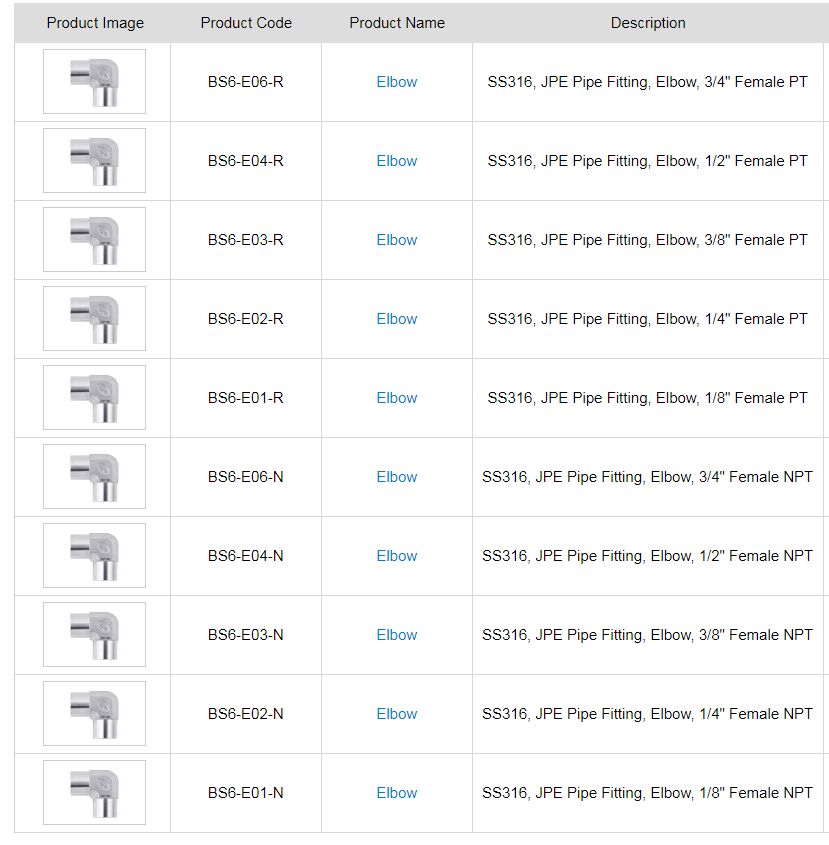This screenshot has height=845, width=829.
Task: Select the BS6-E04-N elbow image
Action: tap(94, 556)
